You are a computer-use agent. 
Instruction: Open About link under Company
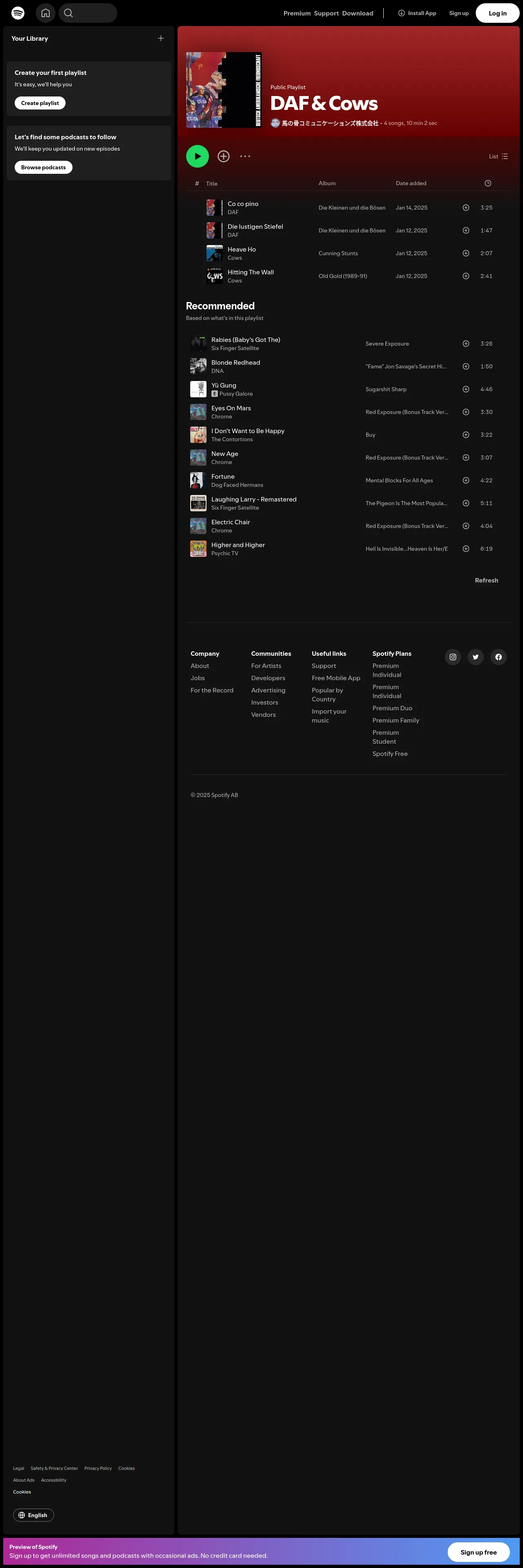coord(200,666)
